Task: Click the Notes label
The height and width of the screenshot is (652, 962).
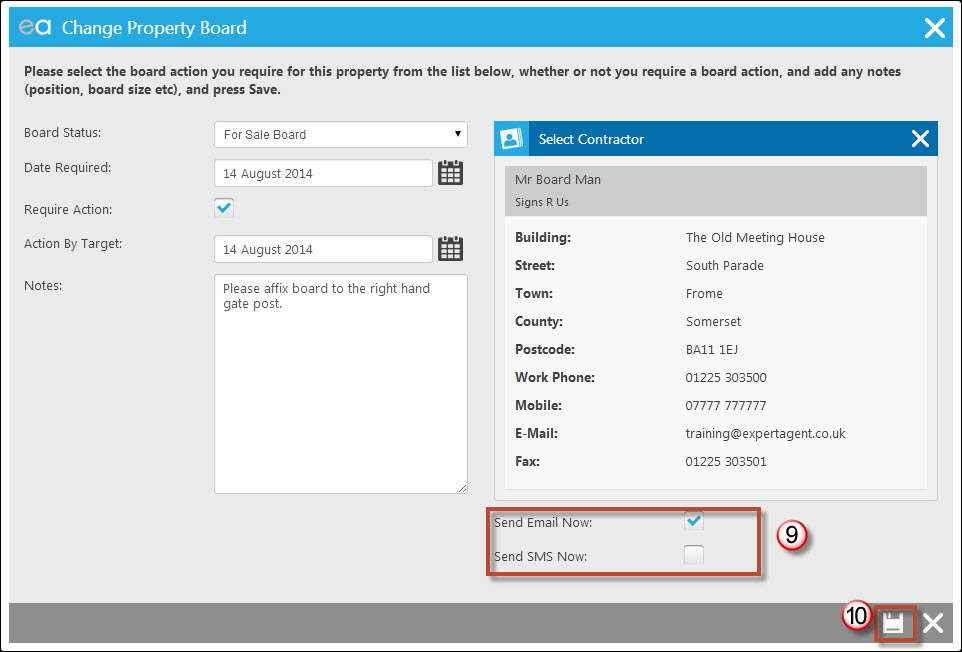Action: (x=43, y=285)
